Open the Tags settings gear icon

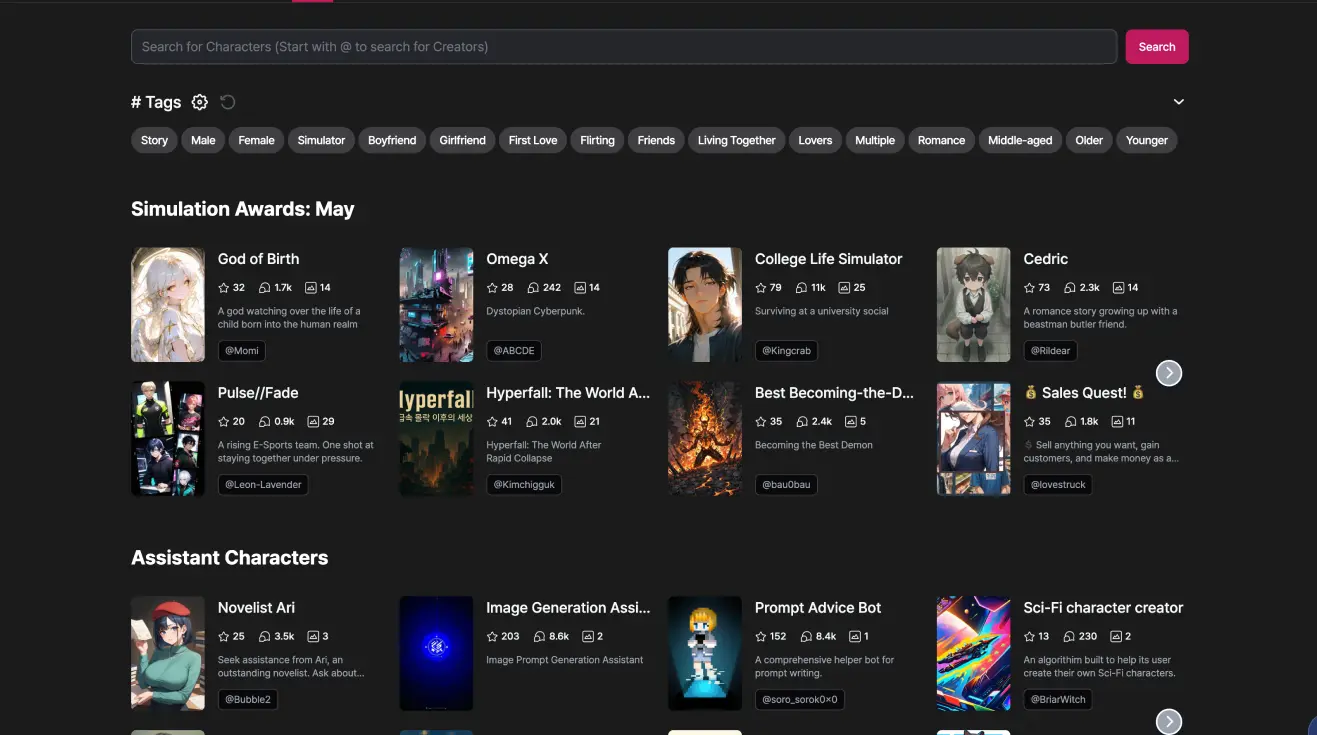199,102
